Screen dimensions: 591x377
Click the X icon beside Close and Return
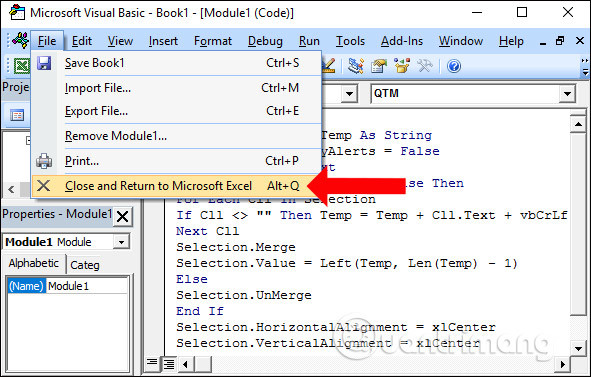tap(44, 185)
